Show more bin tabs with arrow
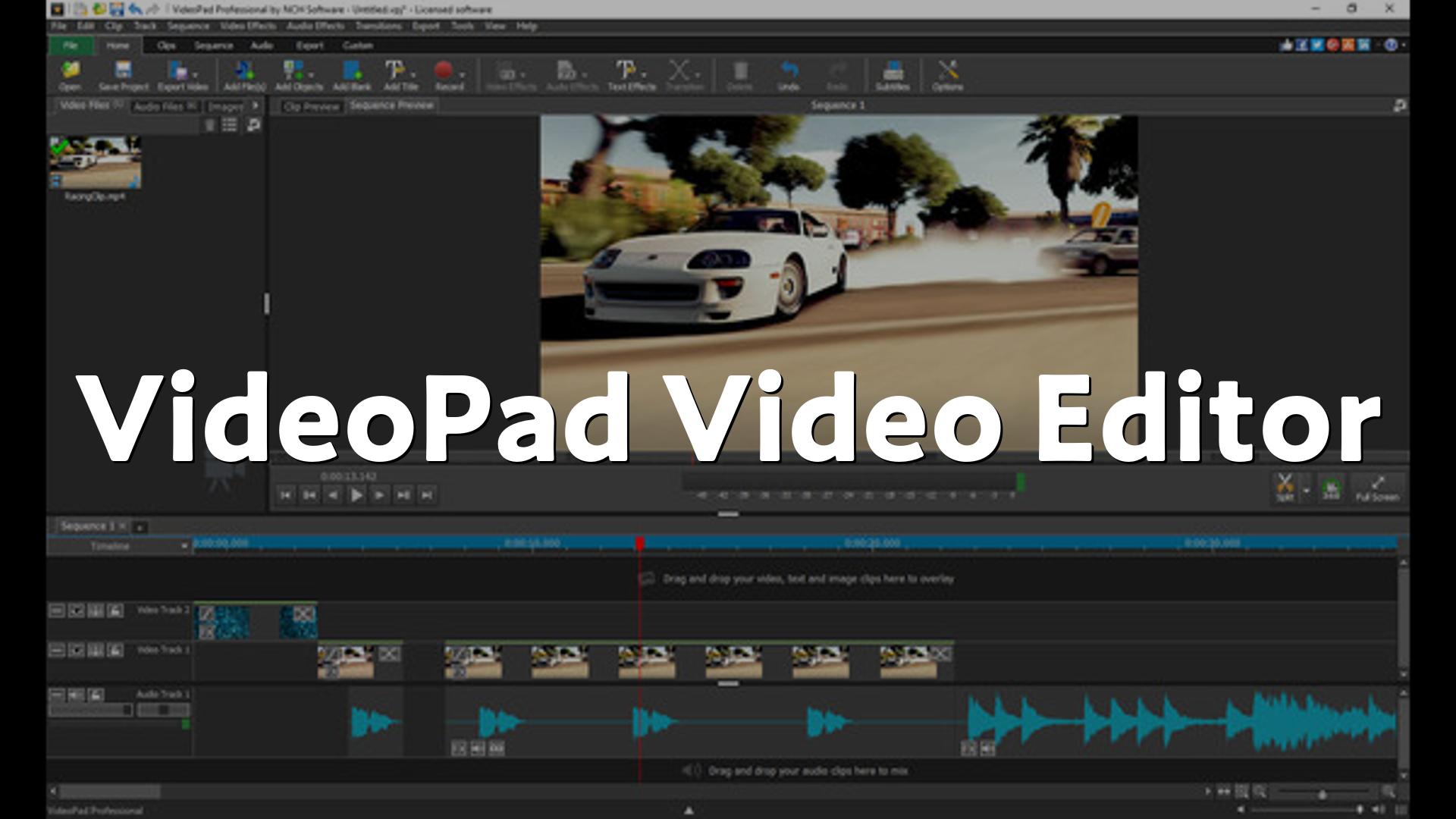The width and height of the screenshot is (1456, 819). pyautogui.click(x=256, y=105)
